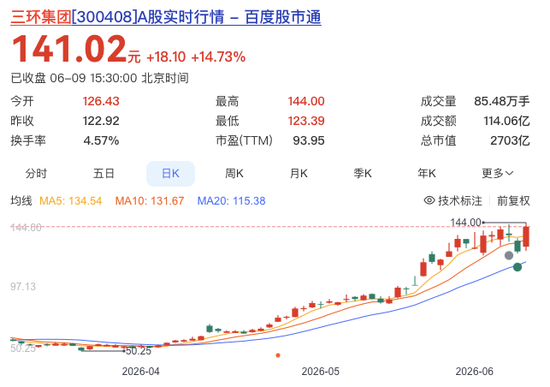Image resolution: width=550 pixels, height=387 pixels.
Task: Switch to the 周K tab
Action: [234, 173]
